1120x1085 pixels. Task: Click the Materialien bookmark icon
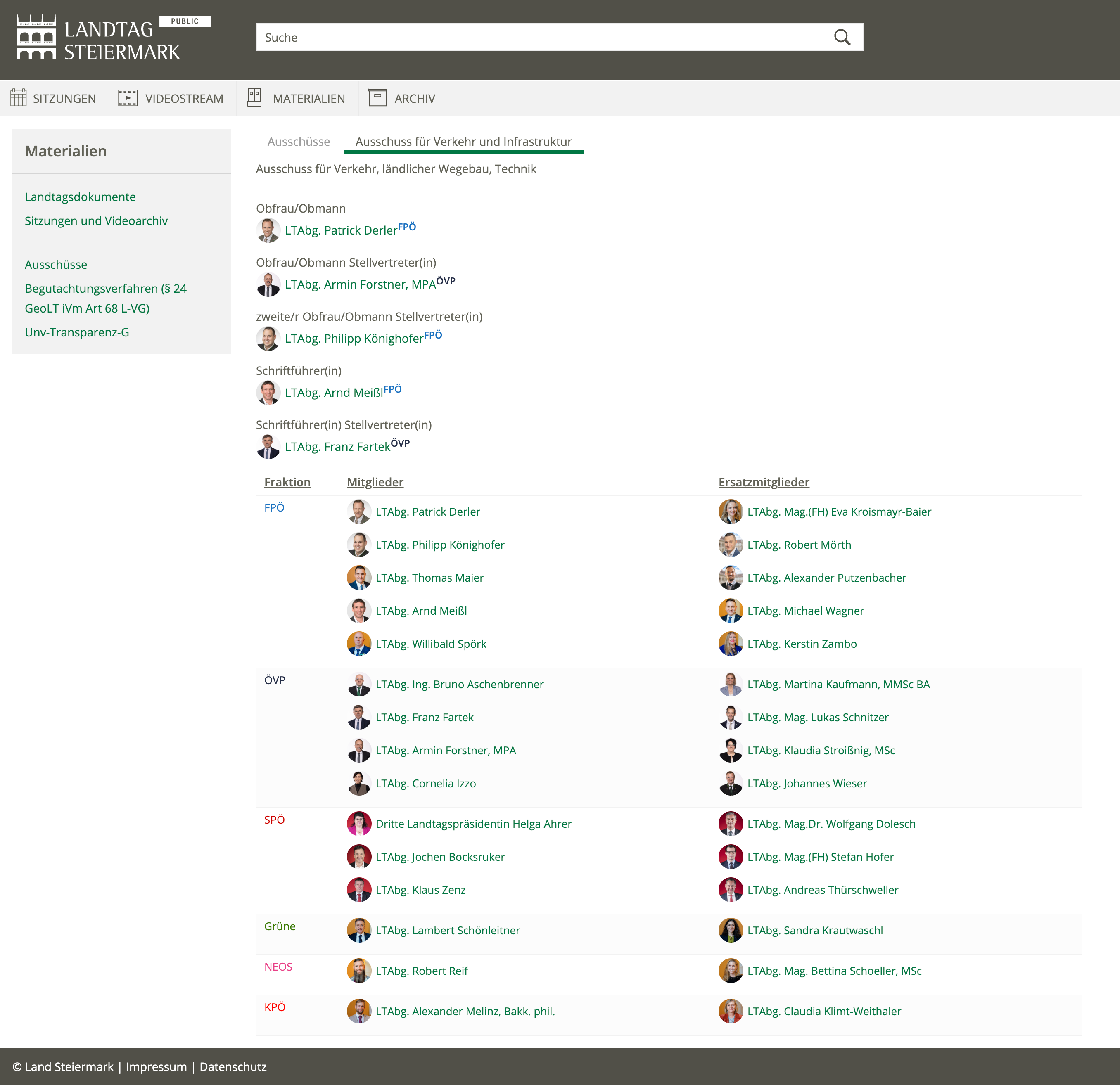coord(254,98)
